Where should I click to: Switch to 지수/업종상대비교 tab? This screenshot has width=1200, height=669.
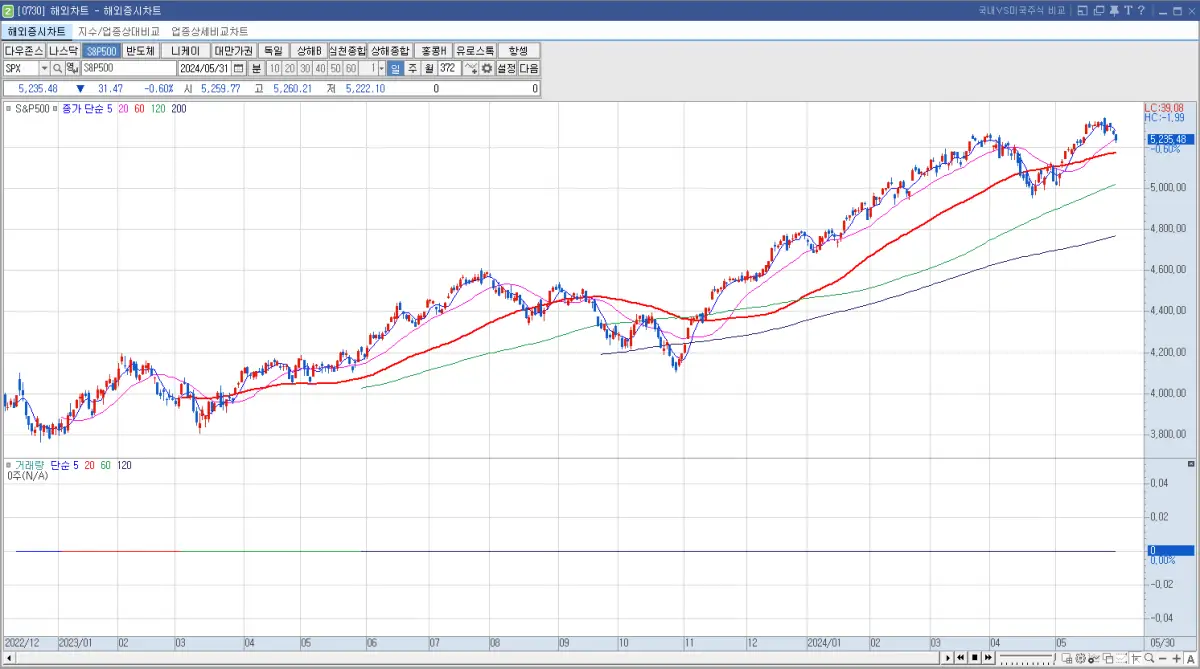tap(119, 31)
